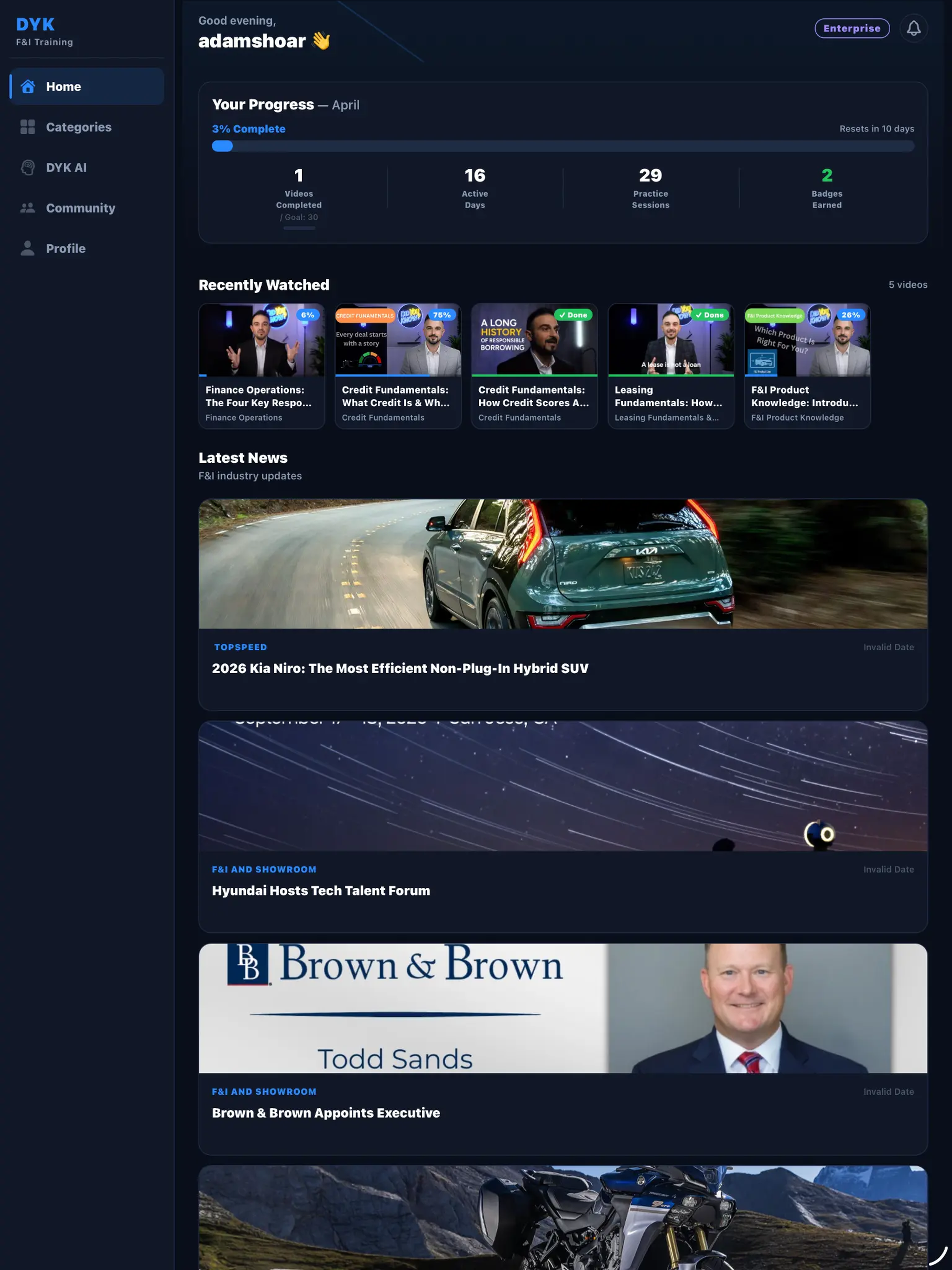Click the 6% progress badge on Finance Operations
Image resolution: width=952 pixels, height=1270 pixels.
(x=308, y=315)
